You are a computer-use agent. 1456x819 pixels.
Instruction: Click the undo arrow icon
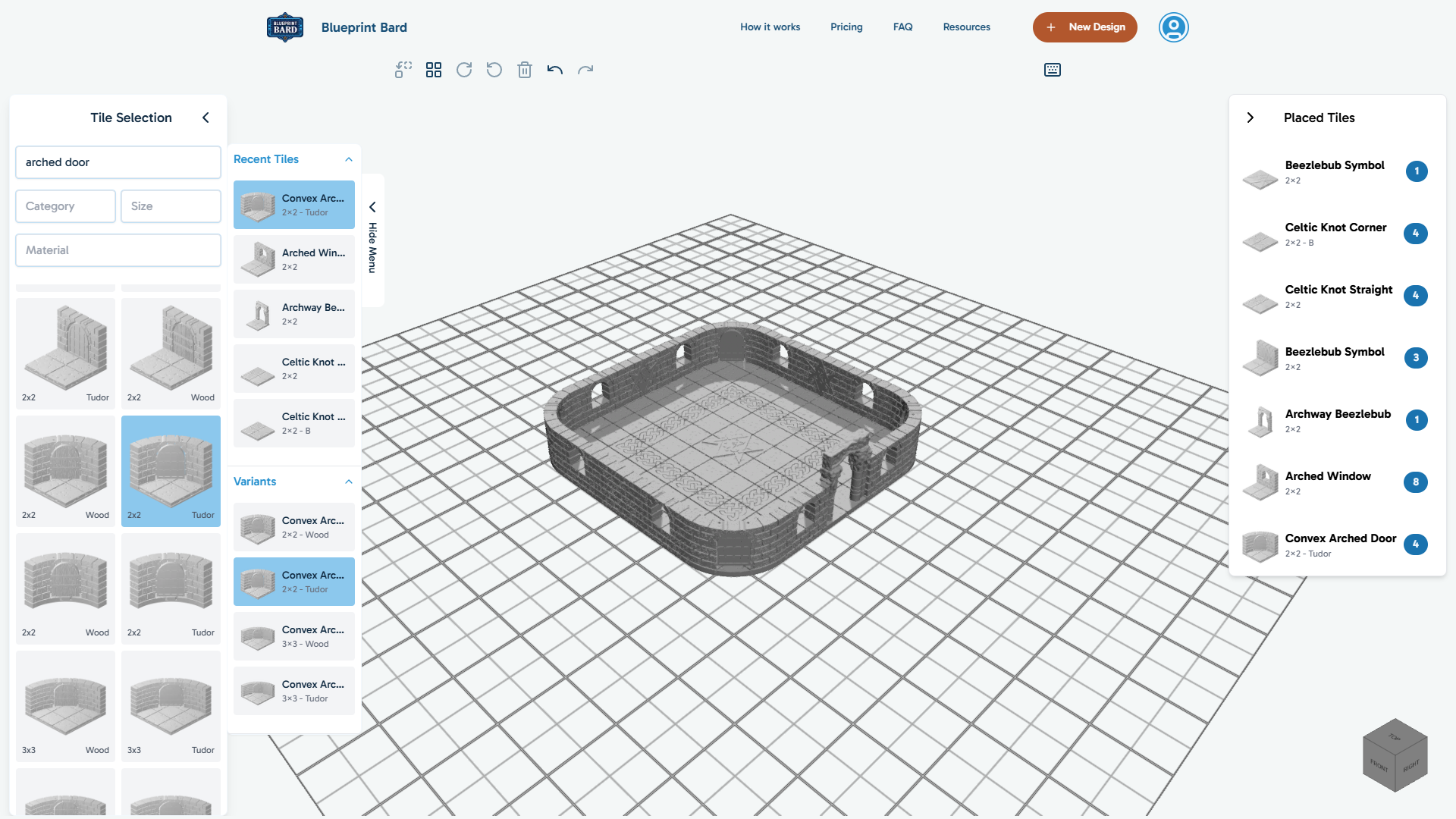click(555, 70)
